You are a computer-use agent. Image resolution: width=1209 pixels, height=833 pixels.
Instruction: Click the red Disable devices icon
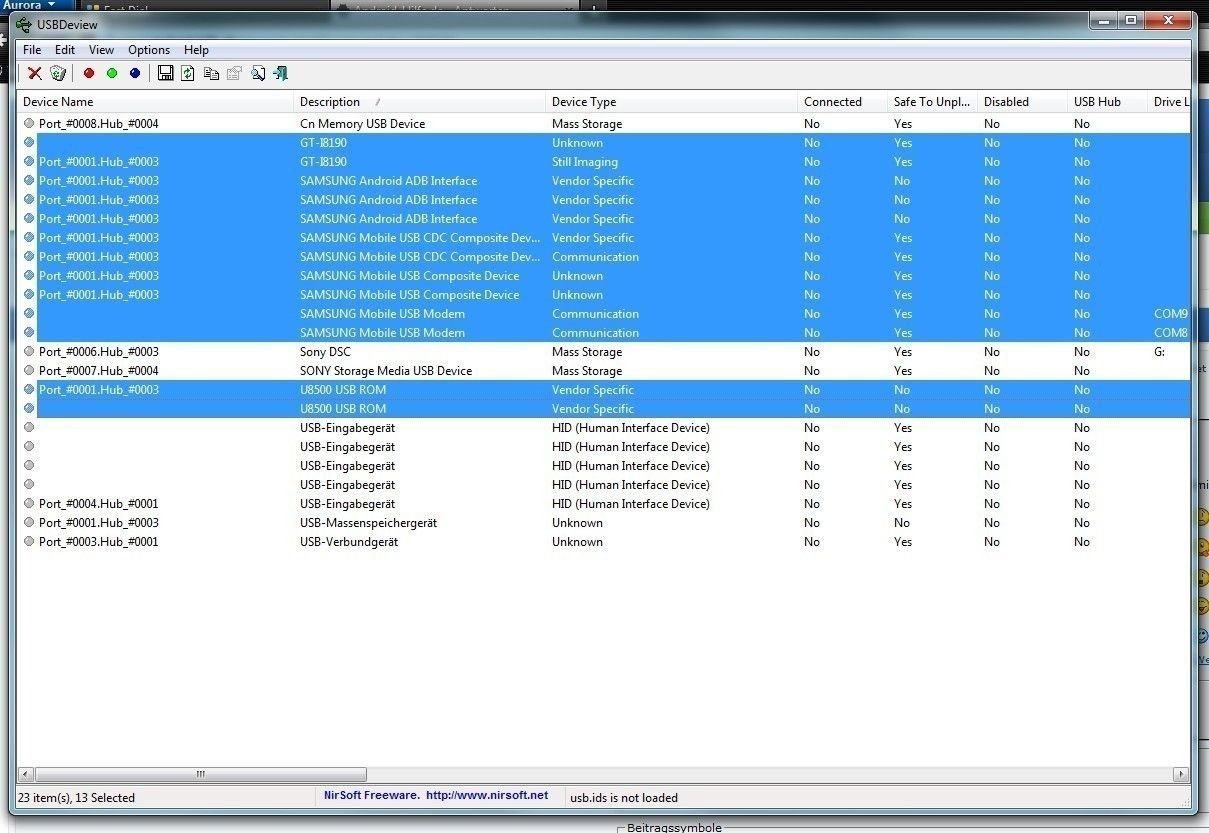89,73
